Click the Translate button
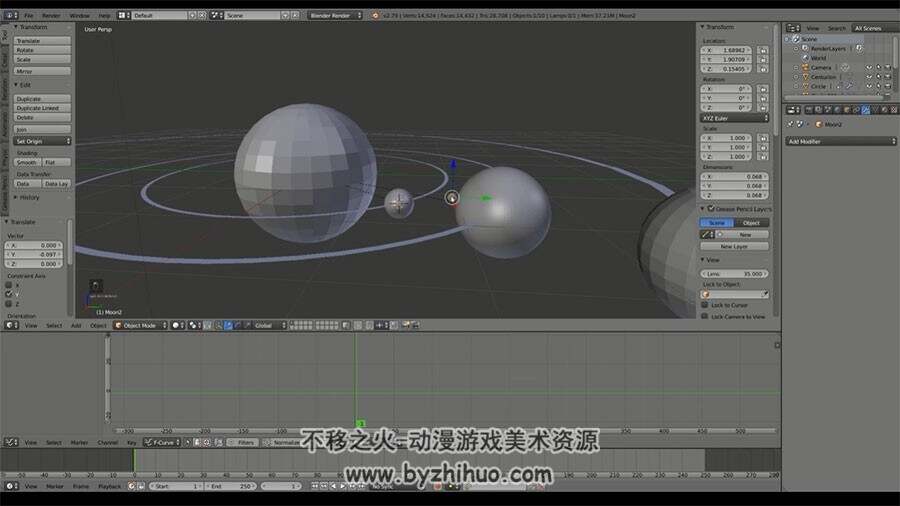The image size is (900, 506). (42, 41)
